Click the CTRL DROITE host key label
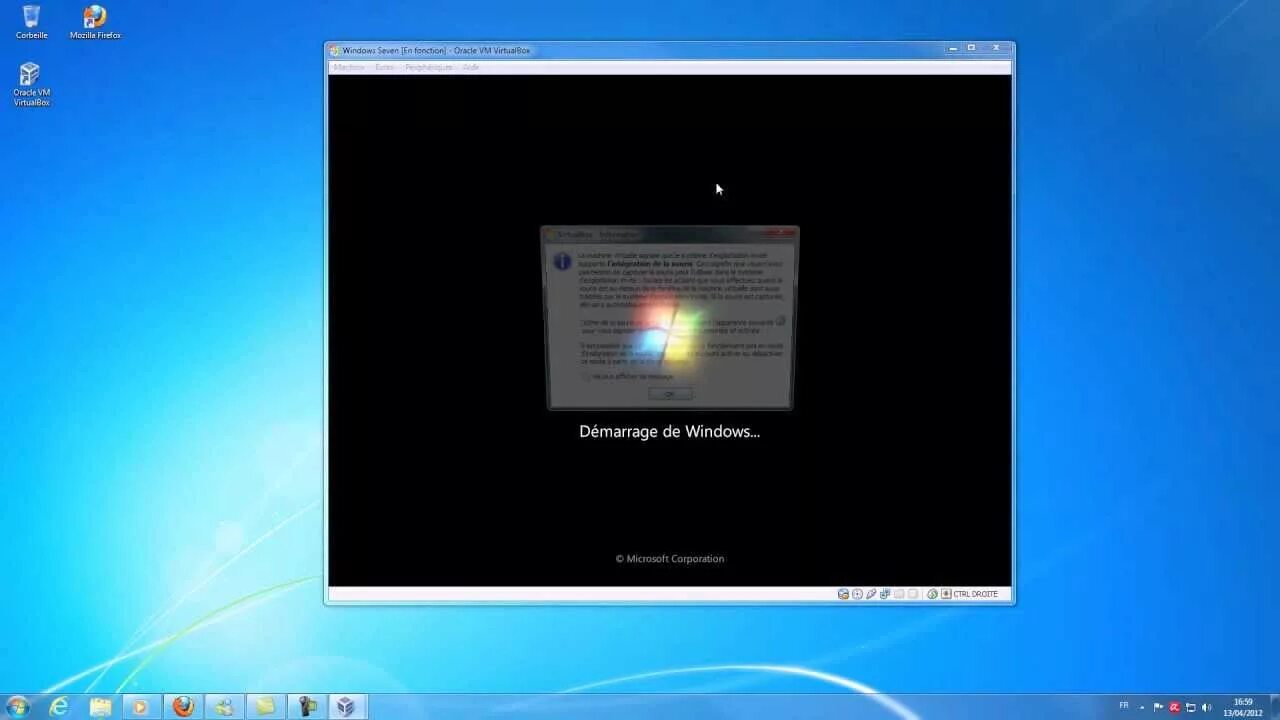The image size is (1280, 720). coord(976,594)
